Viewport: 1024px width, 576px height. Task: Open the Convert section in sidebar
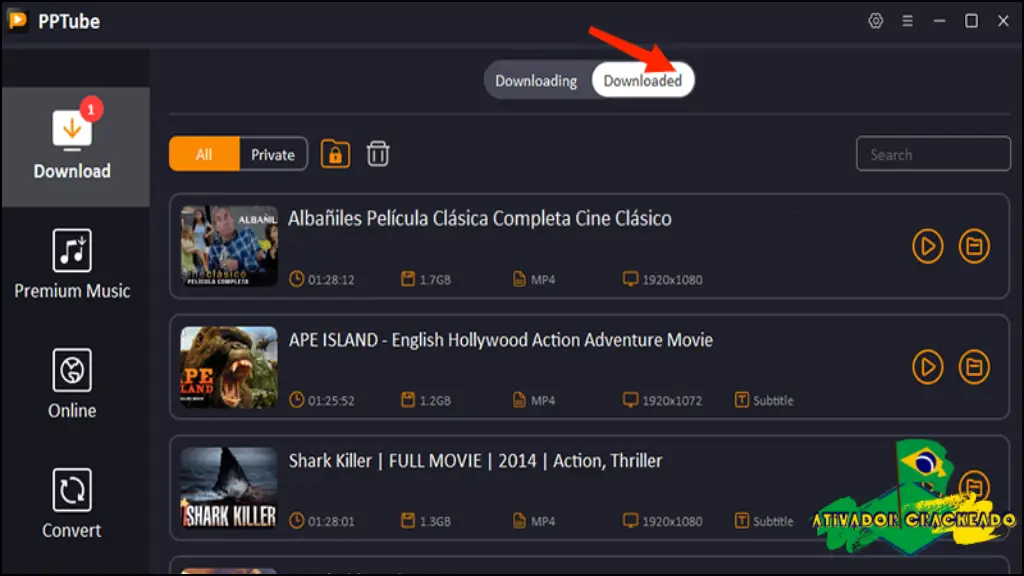72,504
